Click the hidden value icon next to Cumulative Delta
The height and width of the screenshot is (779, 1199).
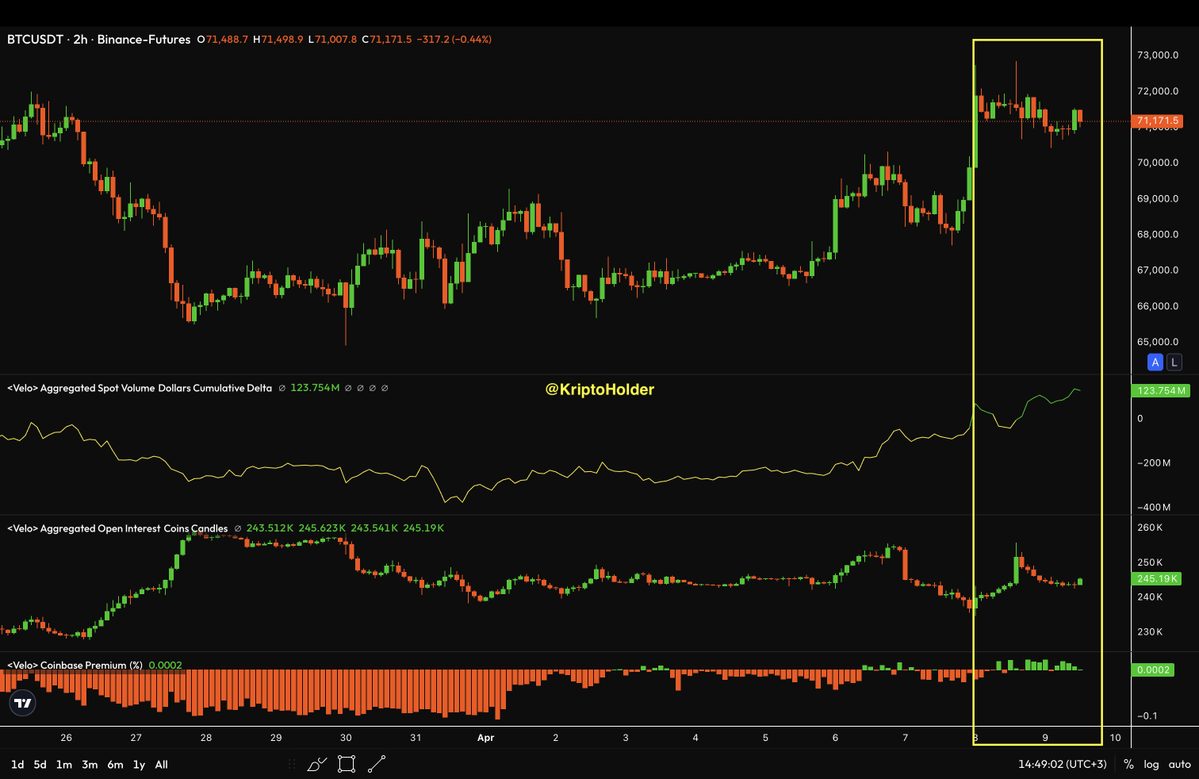[x=280, y=388]
